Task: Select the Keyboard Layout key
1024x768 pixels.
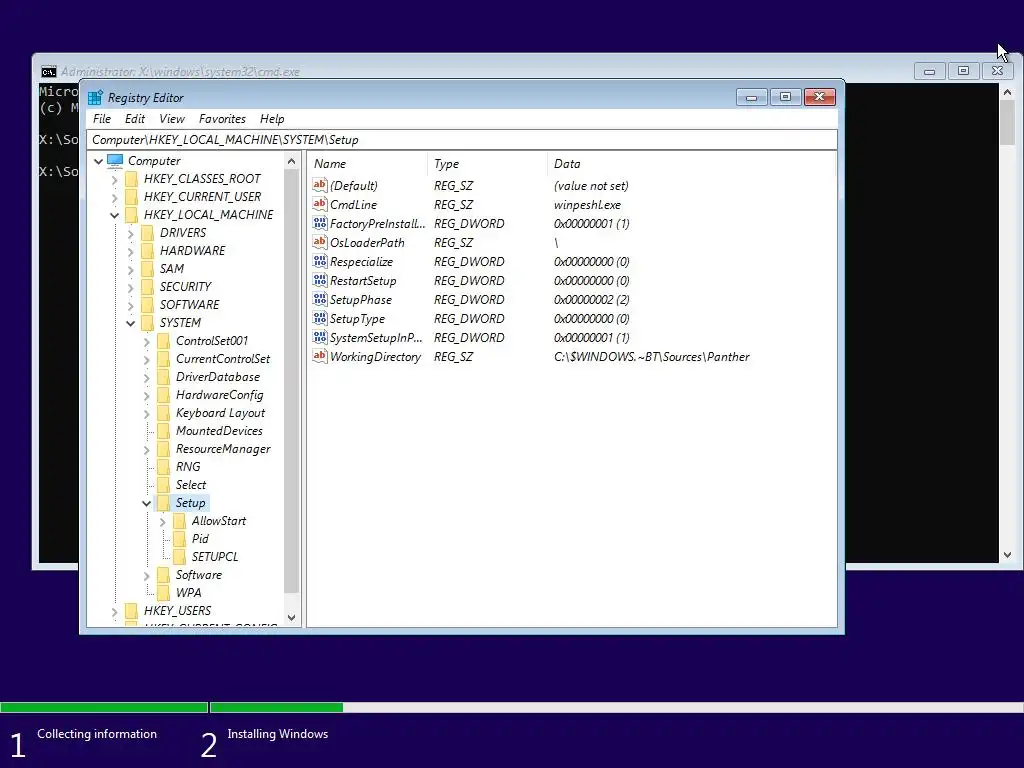Action: click(x=220, y=413)
